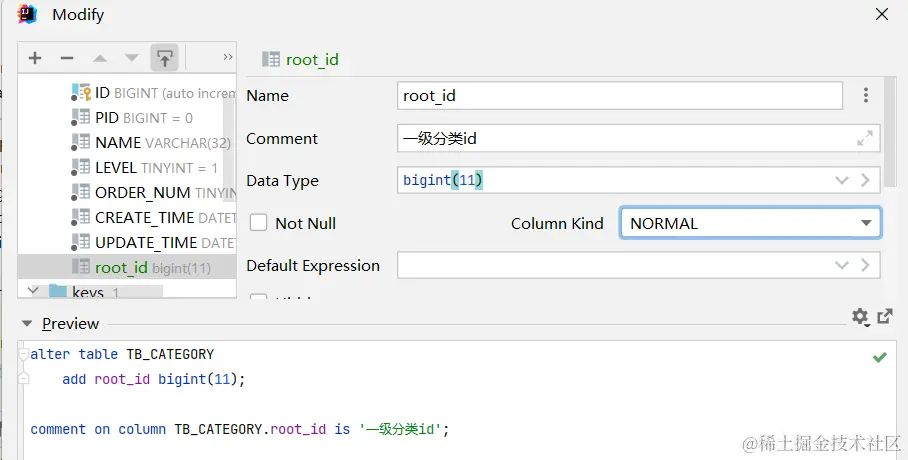This screenshot has height=460, width=908.
Task: Move the selected column up
Action: [x=100, y=58]
